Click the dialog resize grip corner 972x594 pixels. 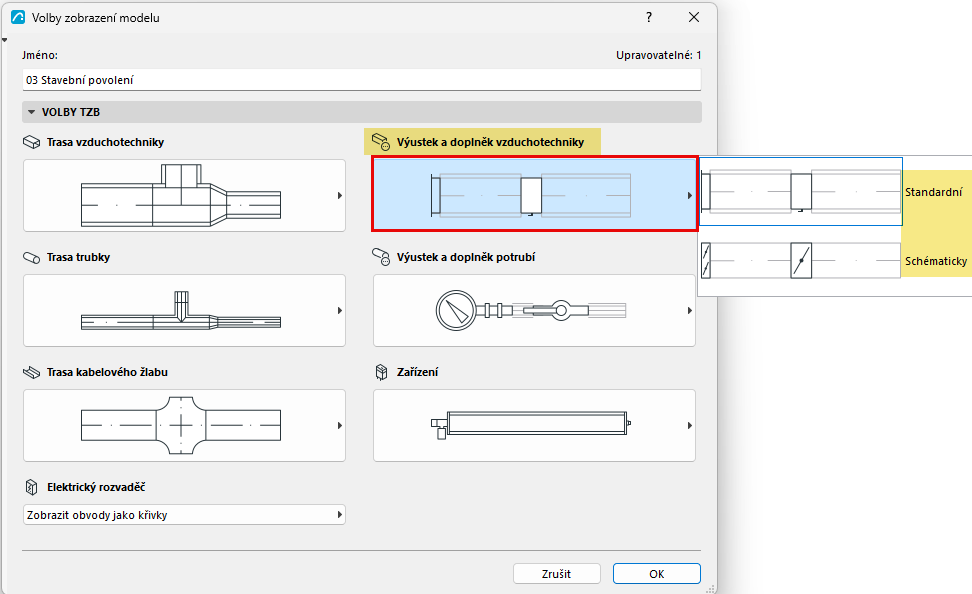(x=710, y=588)
